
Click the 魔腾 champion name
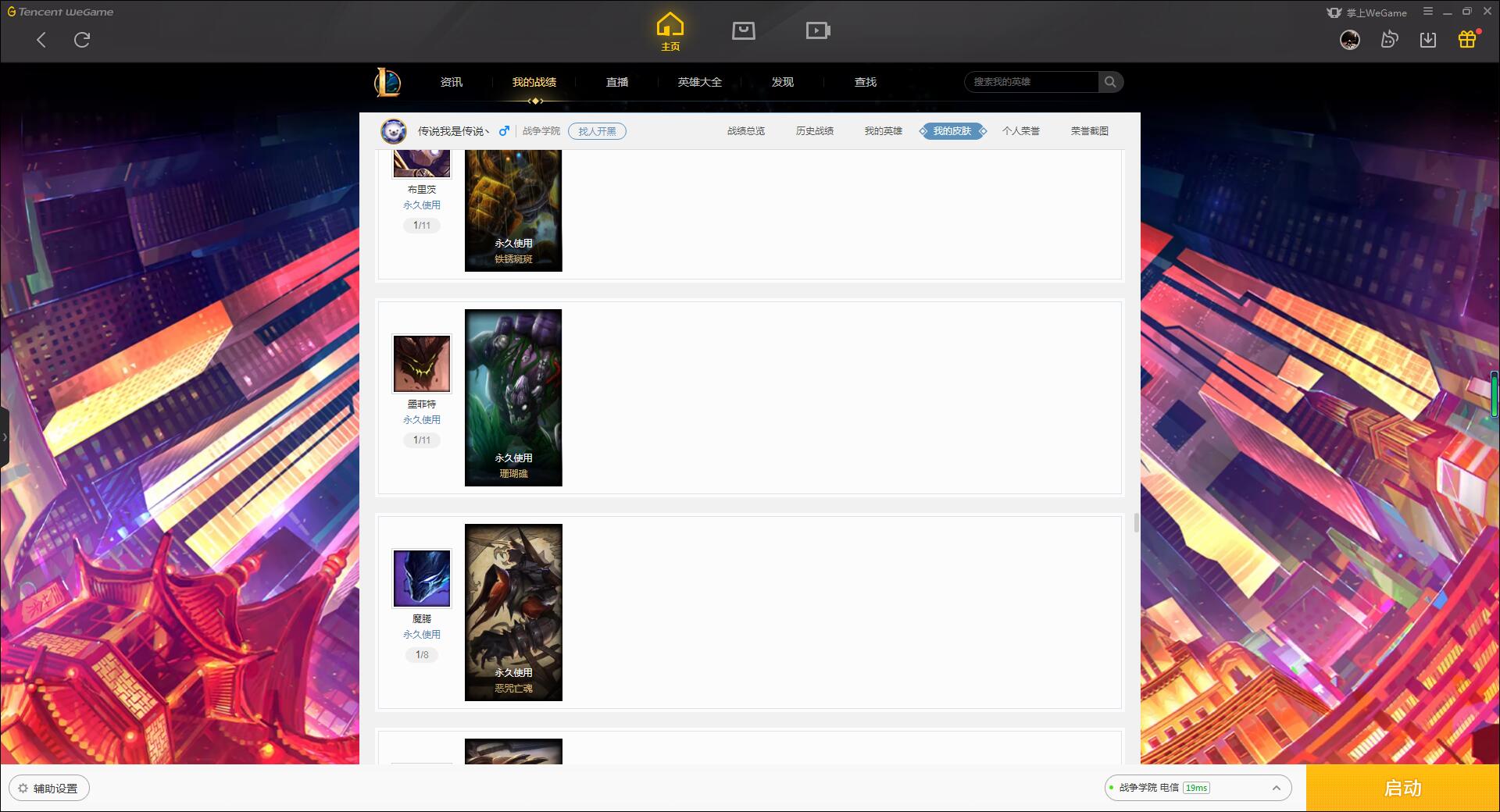point(422,619)
